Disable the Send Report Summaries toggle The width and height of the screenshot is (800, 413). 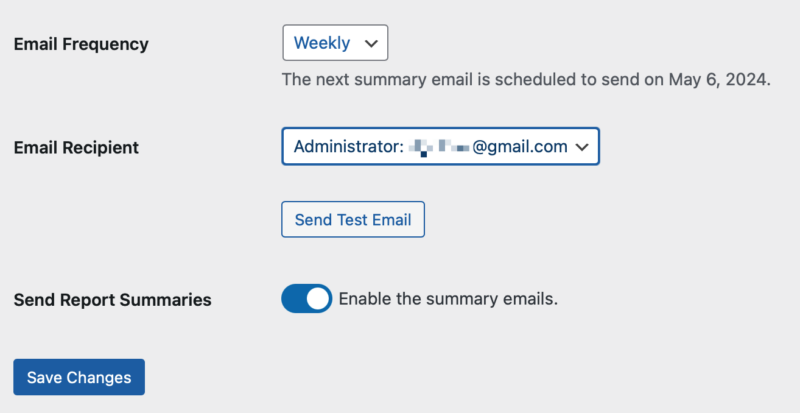[x=306, y=298]
